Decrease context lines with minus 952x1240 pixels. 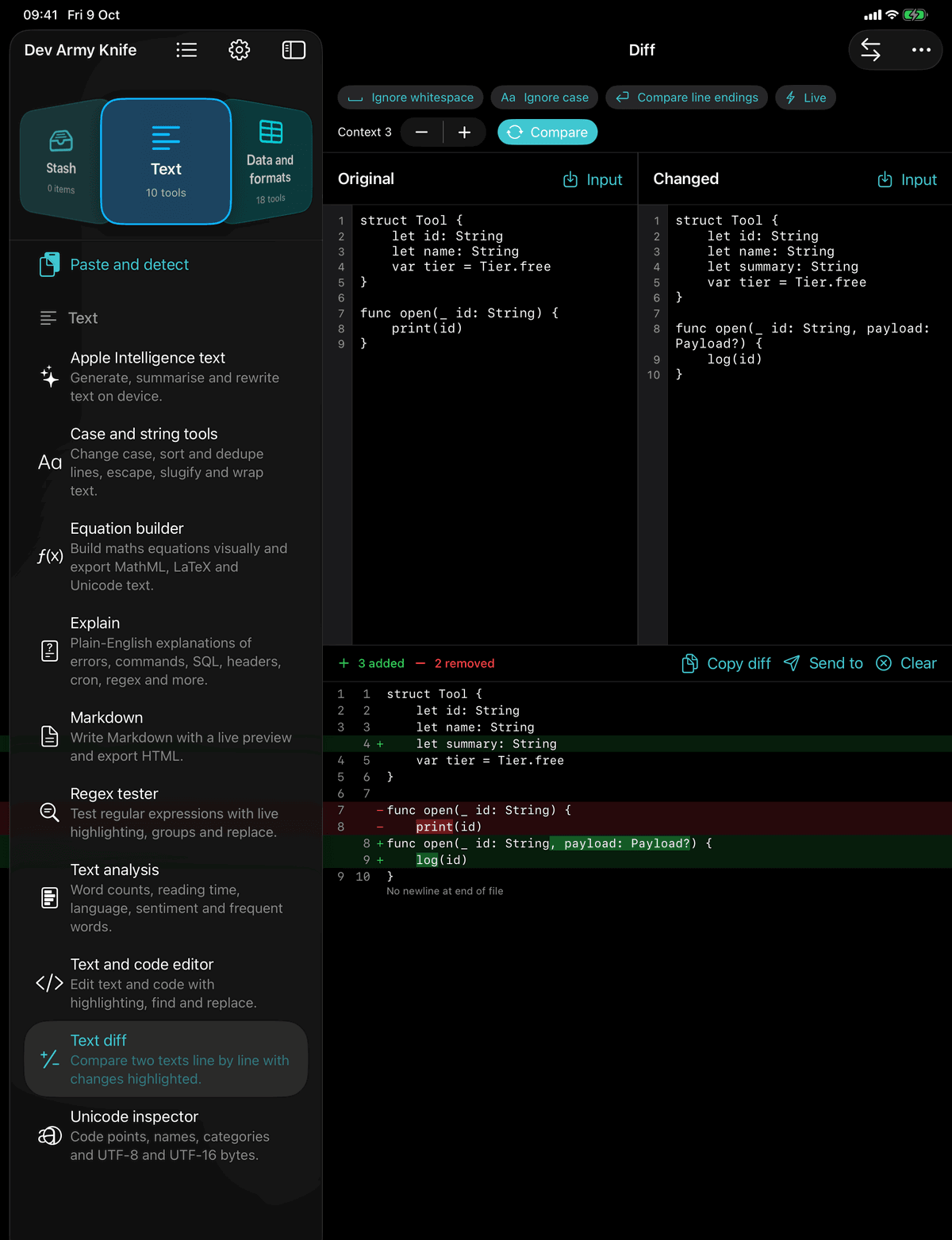coord(422,132)
